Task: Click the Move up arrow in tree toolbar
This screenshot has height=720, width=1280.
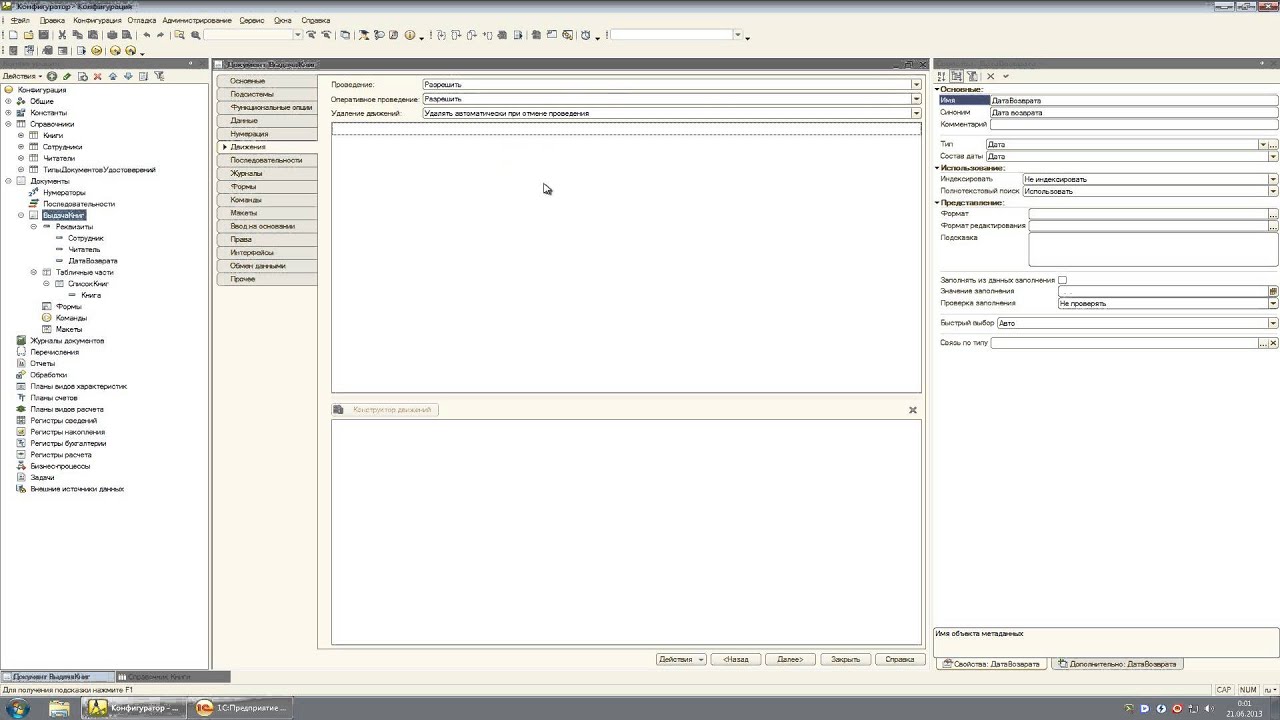Action: pos(113,76)
